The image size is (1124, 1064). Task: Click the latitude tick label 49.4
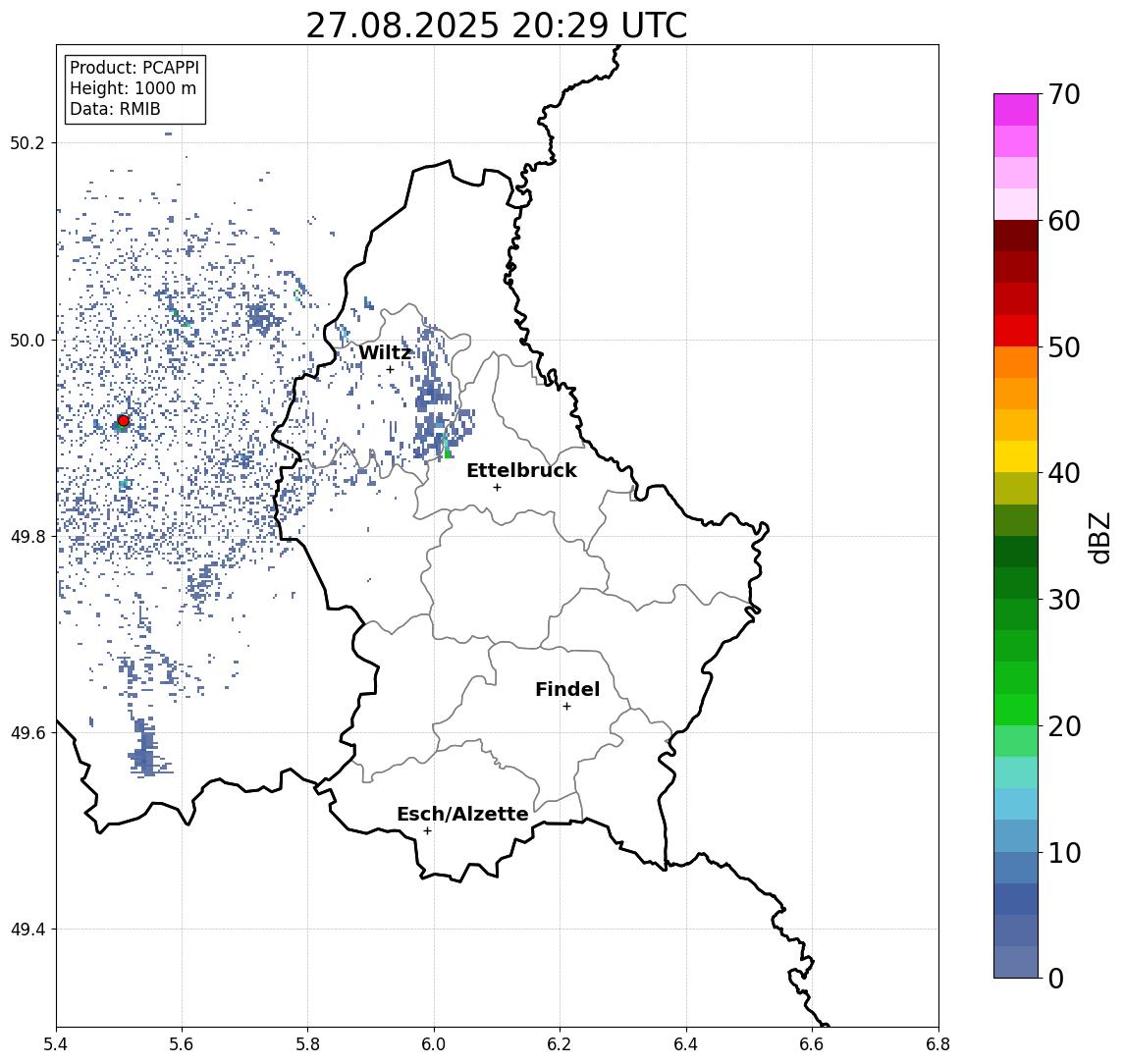point(27,930)
